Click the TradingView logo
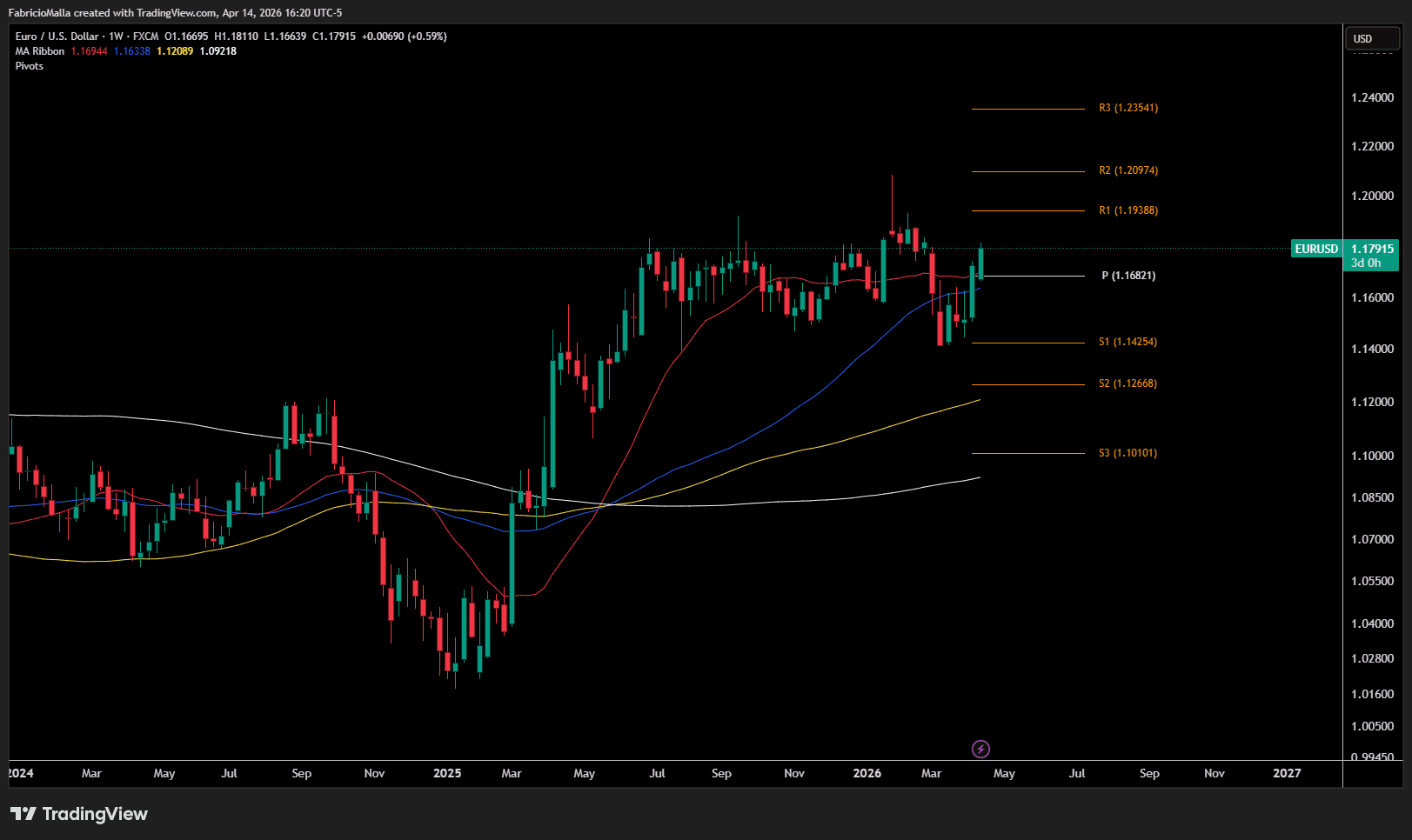The image size is (1412, 840). click(79, 814)
